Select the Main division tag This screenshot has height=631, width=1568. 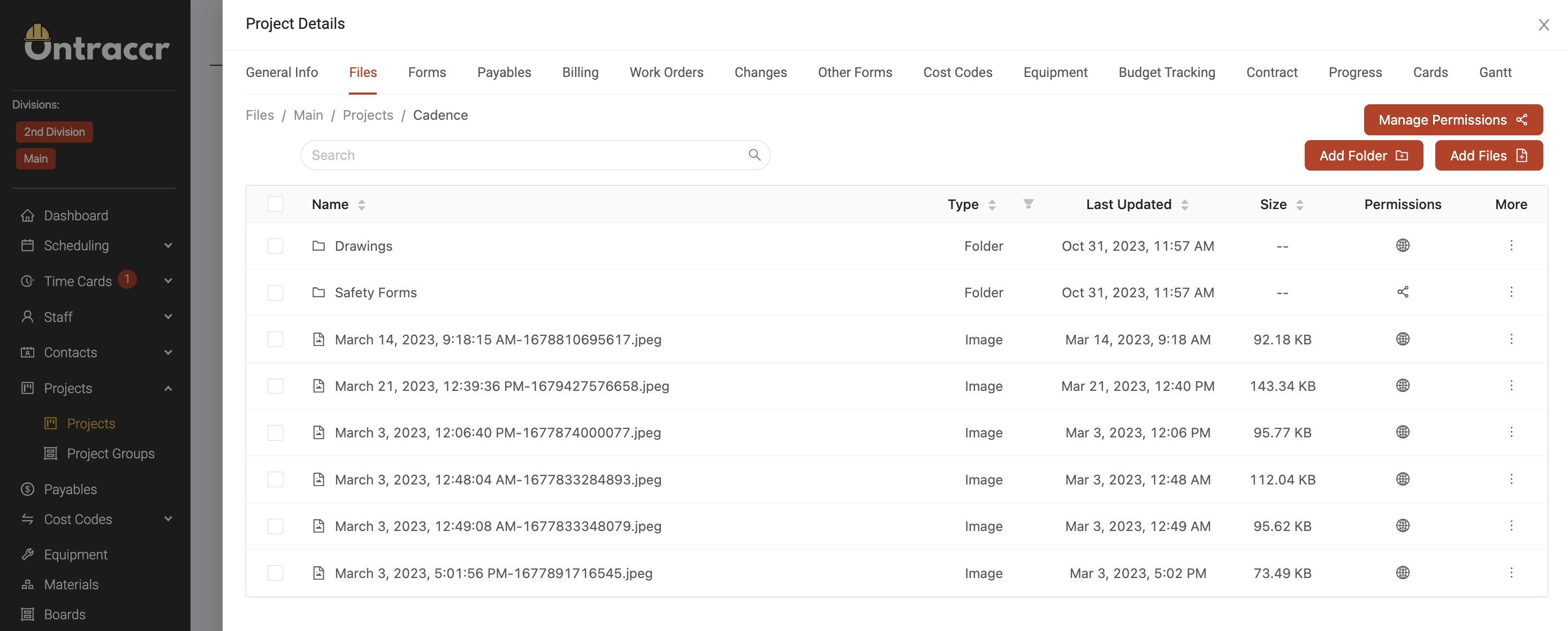(35, 158)
